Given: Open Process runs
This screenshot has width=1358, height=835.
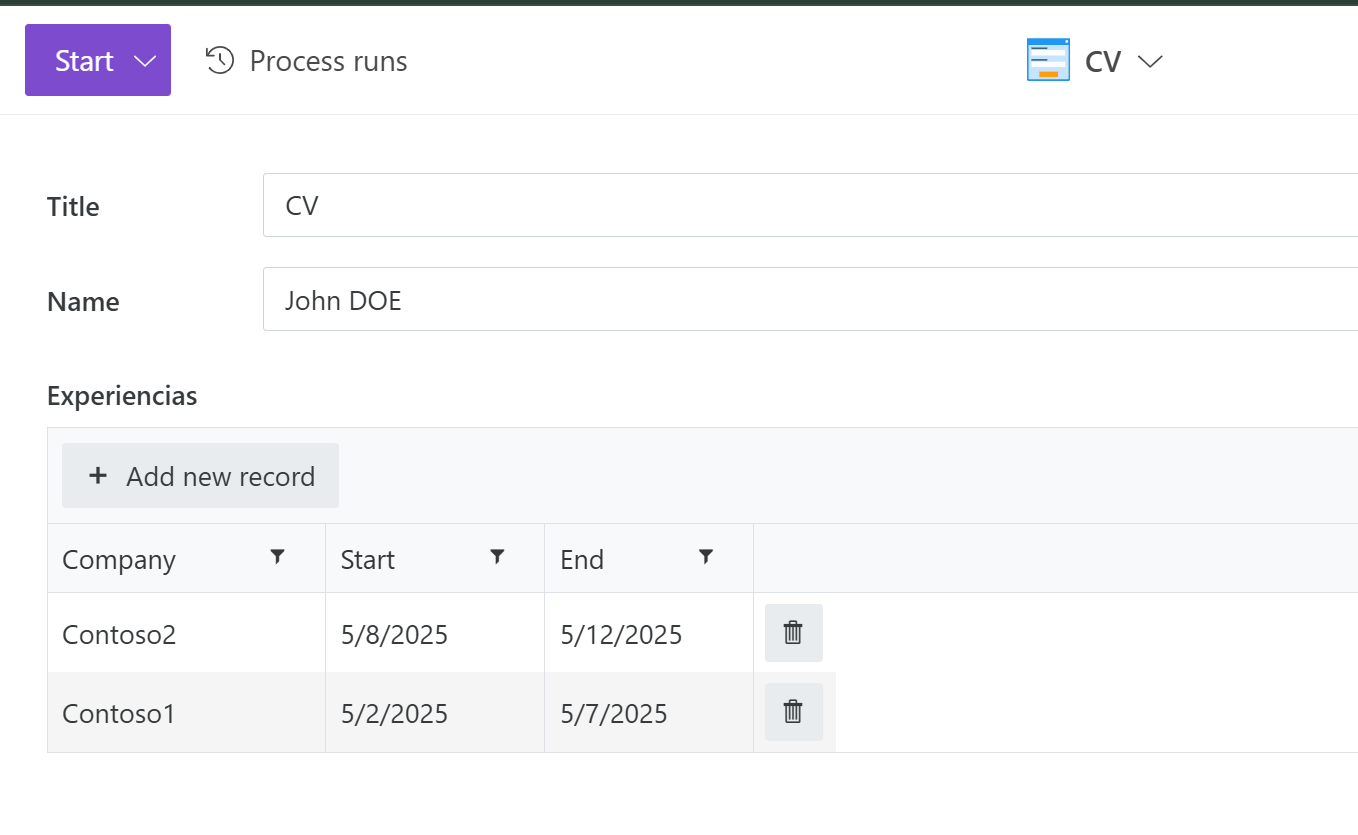Looking at the screenshot, I should (306, 61).
